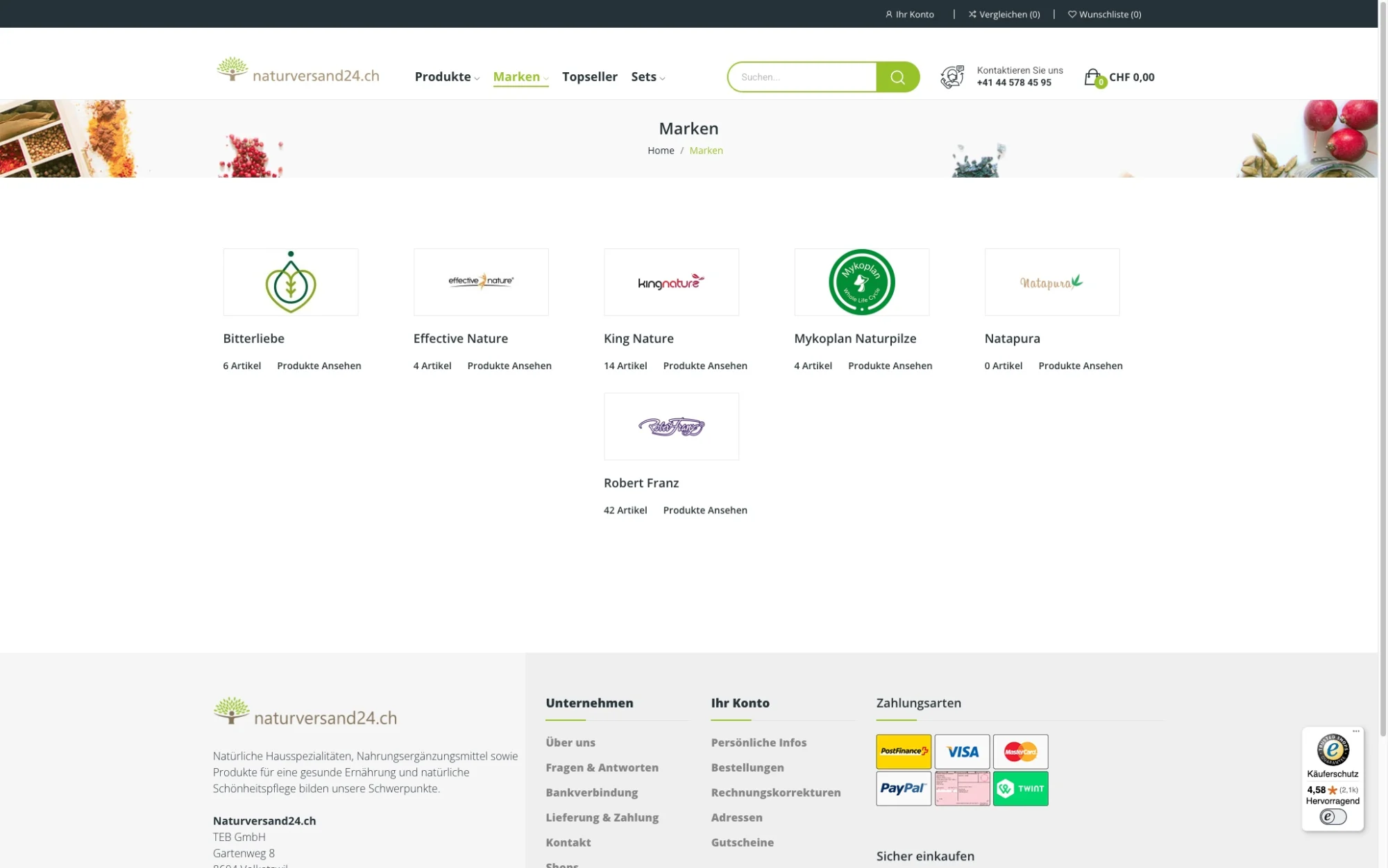Screen dimensions: 1388x868
Task: Click the CHF 0,00 cart total
Action: [x=1131, y=77]
